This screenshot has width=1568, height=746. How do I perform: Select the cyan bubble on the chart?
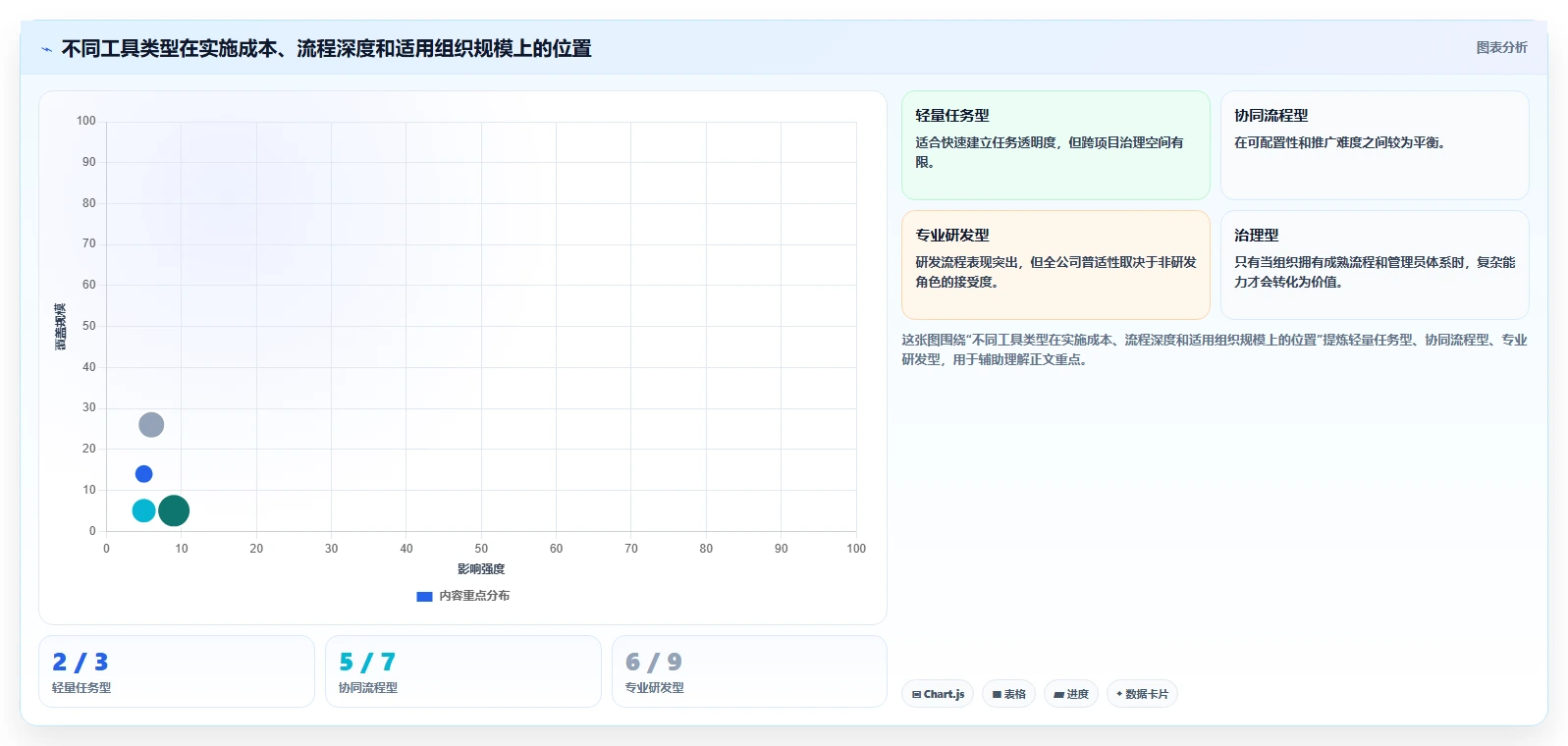143,510
